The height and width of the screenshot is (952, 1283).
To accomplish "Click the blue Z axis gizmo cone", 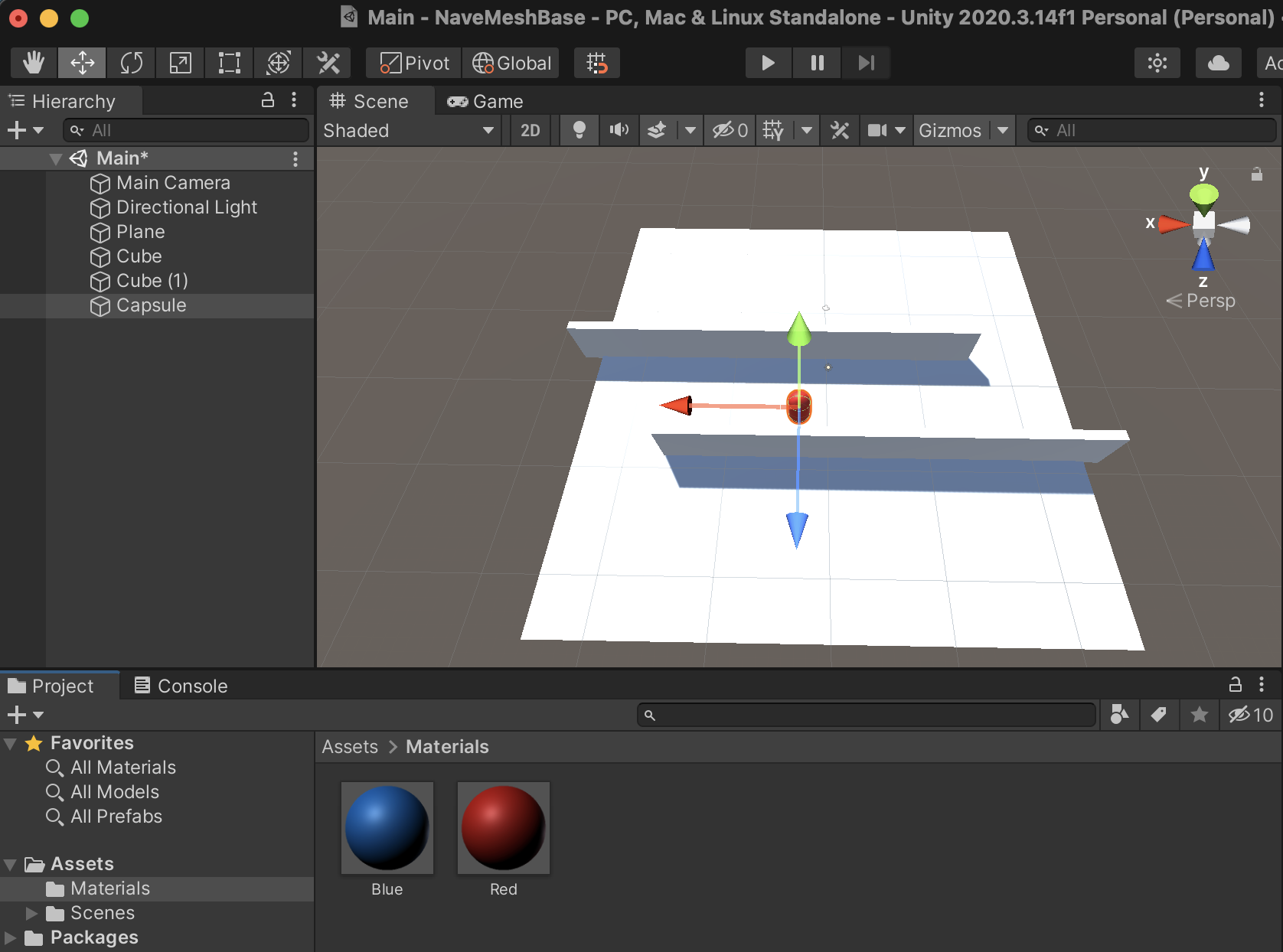I will (x=1203, y=254).
